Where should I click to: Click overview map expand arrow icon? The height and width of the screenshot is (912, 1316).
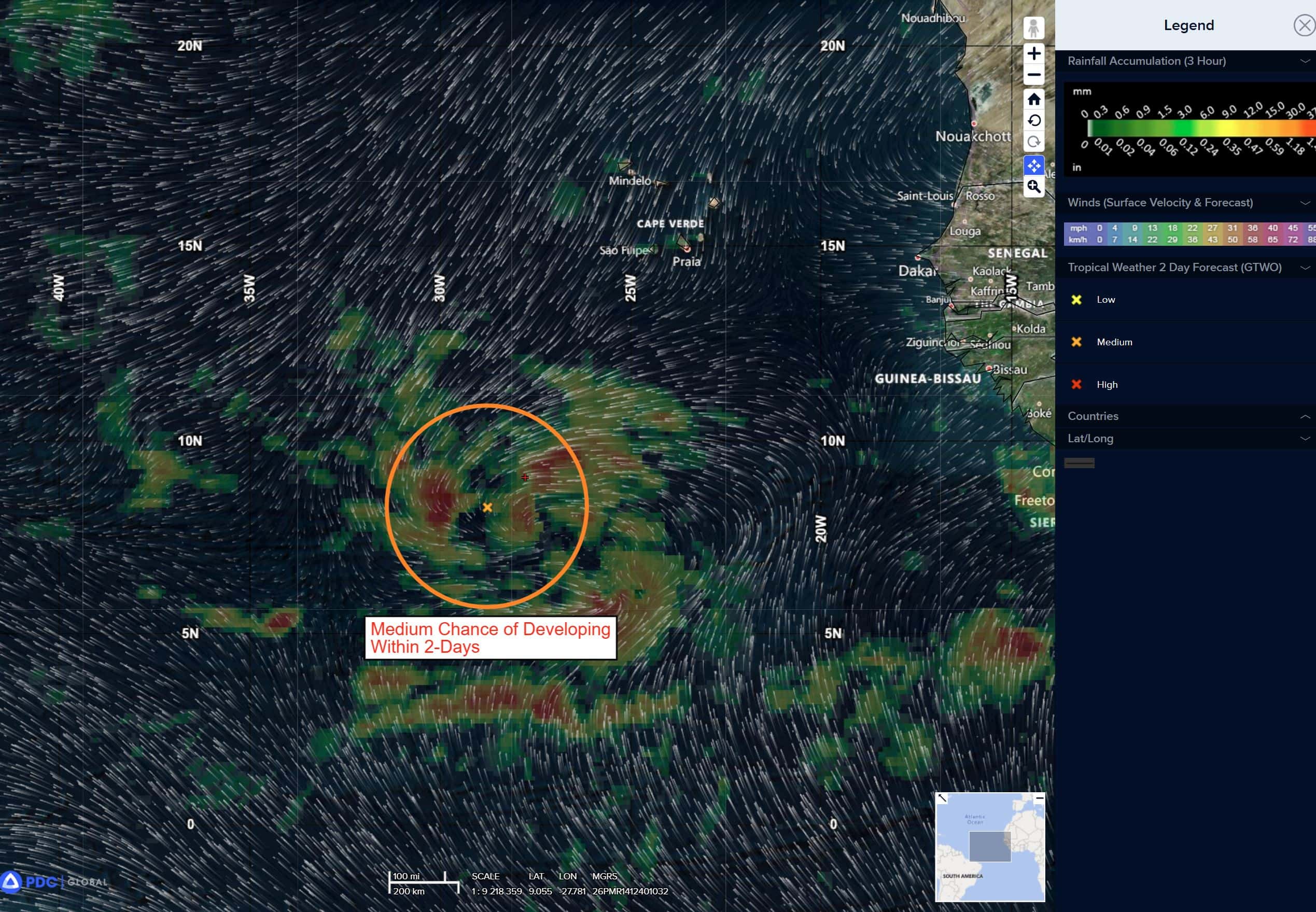942,798
